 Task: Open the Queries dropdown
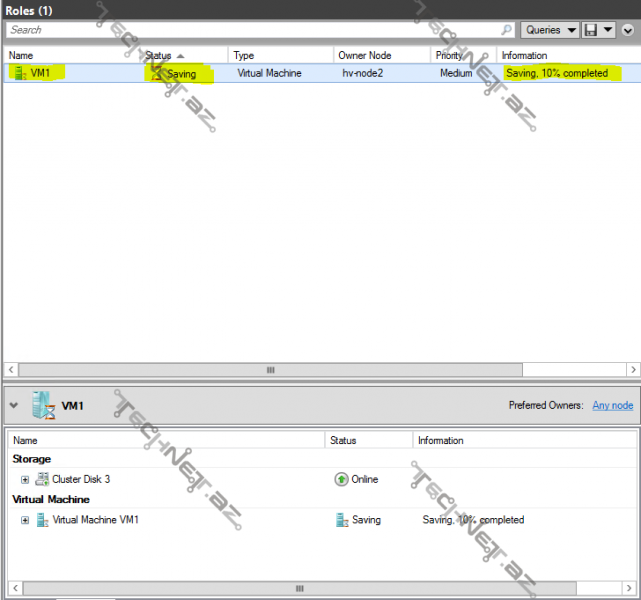[550, 30]
